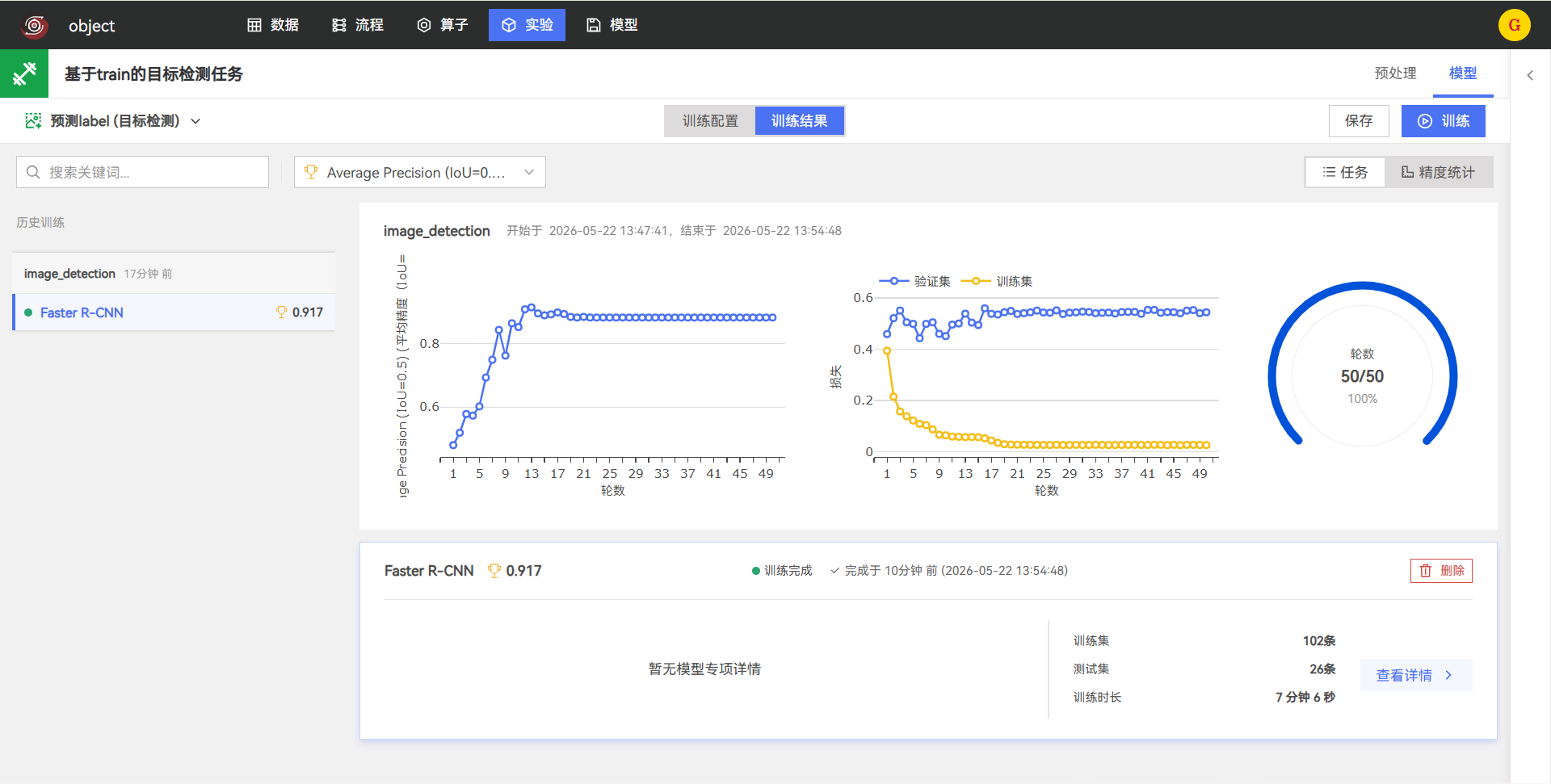Select Faster R-CNN history entry
Viewport: 1551px width, 784px height.
click(174, 312)
